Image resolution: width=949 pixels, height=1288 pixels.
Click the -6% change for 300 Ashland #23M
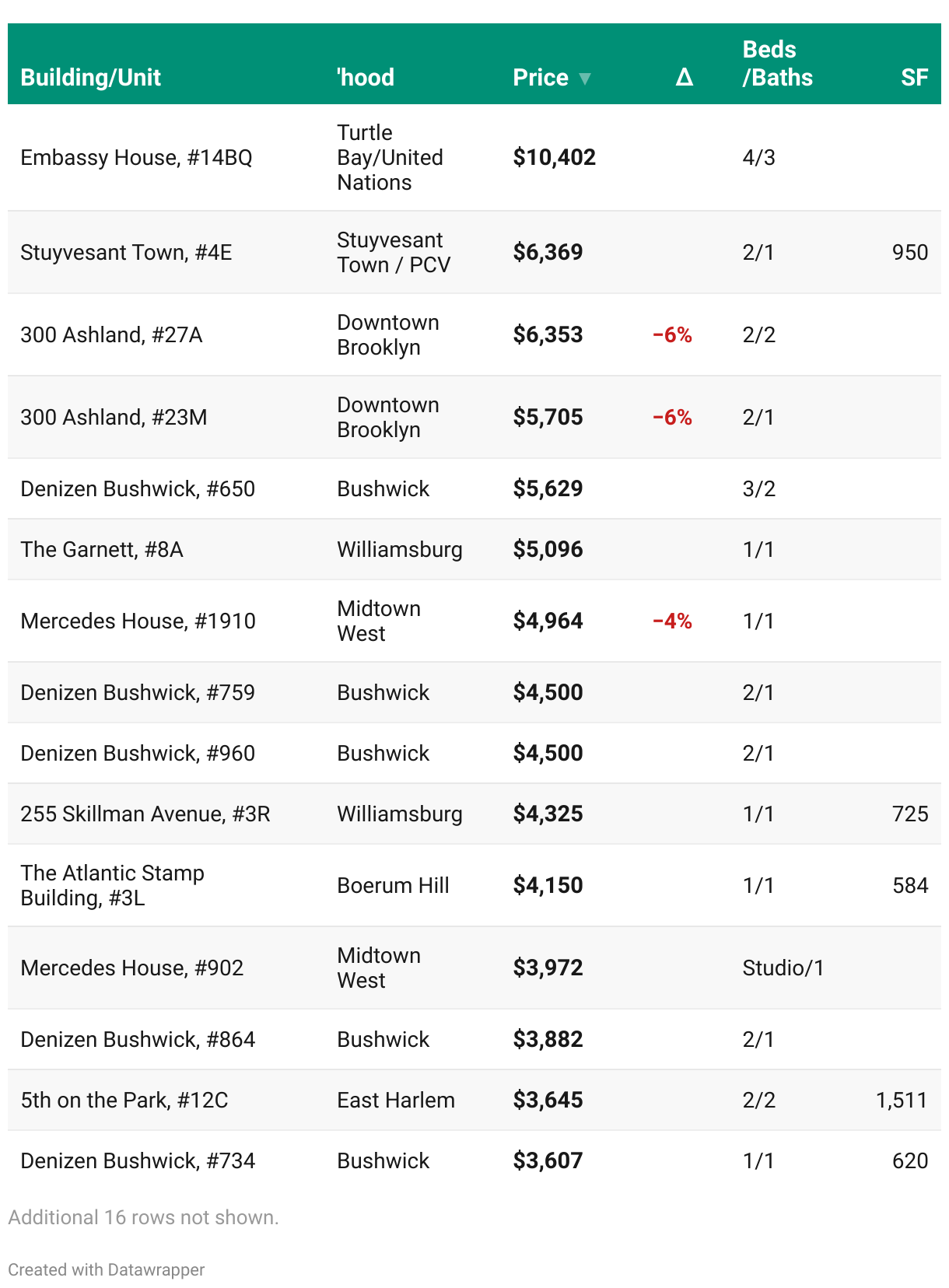click(x=672, y=418)
